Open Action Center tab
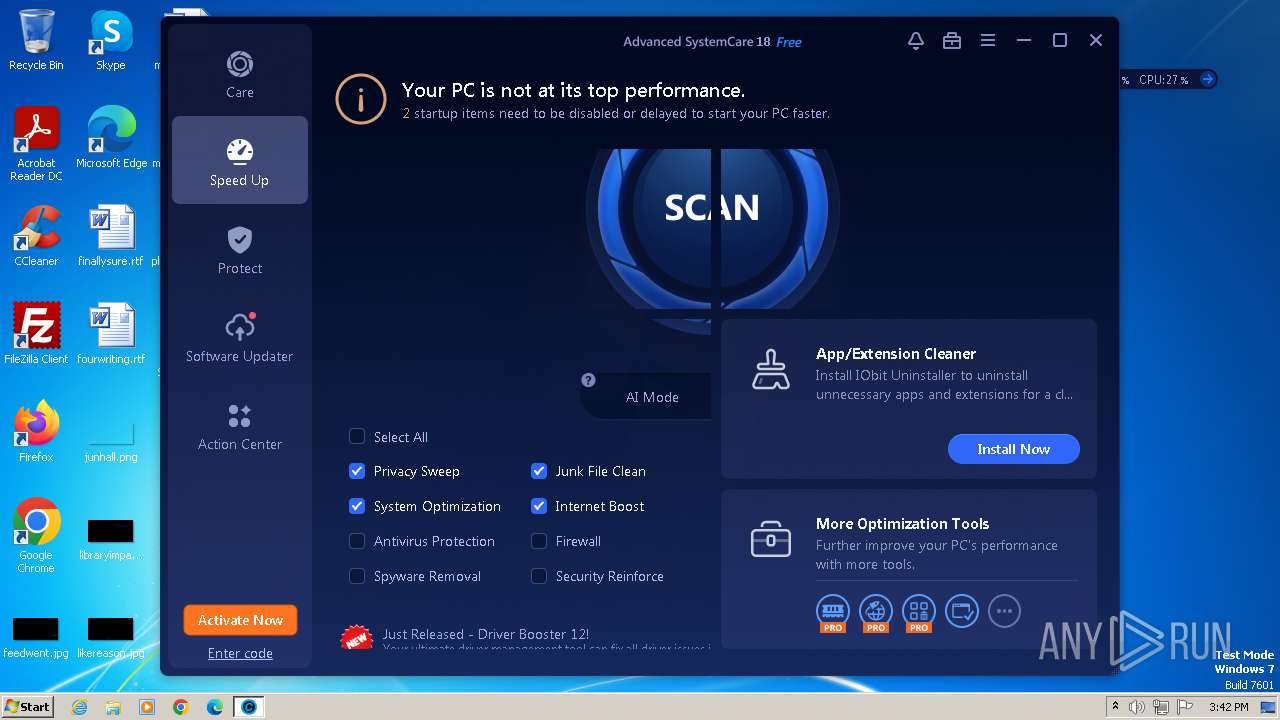Screen dimensions: 1280x720 click(240, 425)
